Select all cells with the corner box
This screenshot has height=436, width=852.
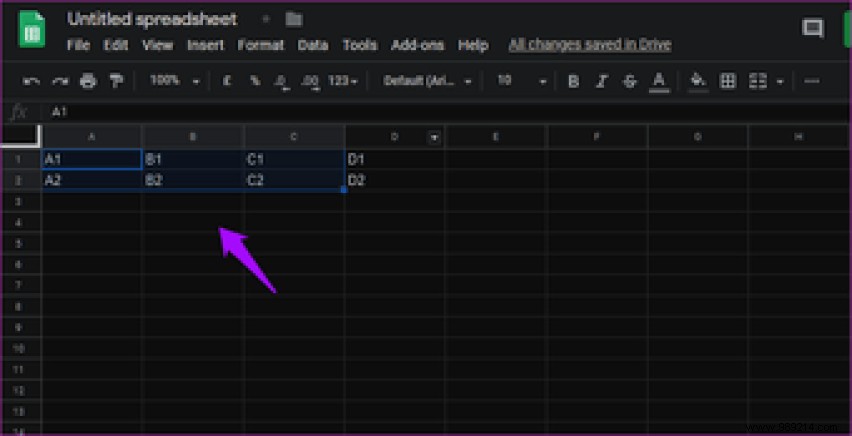tap(21, 136)
